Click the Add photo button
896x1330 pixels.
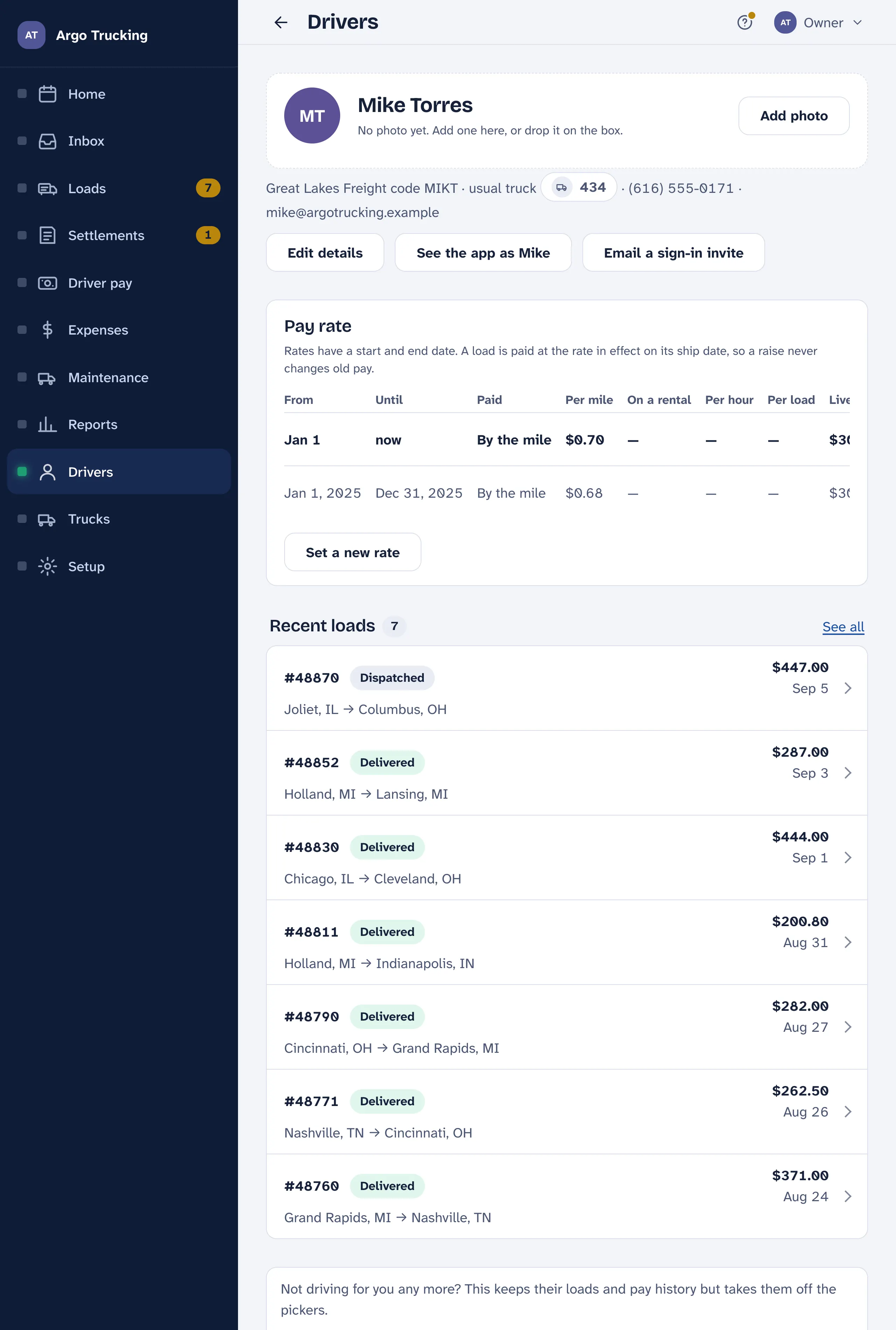pos(794,116)
